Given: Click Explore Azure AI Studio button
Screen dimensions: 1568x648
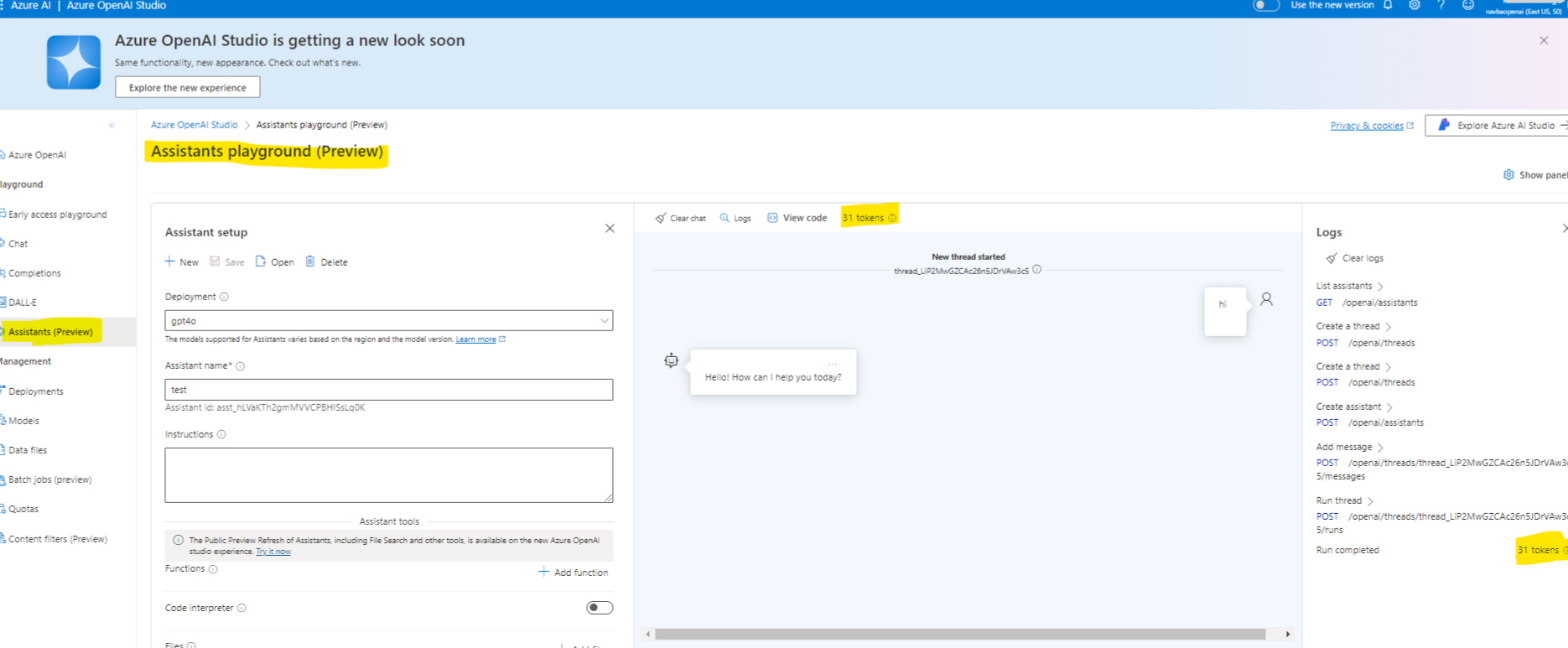Looking at the screenshot, I should (x=1498, y=125).
